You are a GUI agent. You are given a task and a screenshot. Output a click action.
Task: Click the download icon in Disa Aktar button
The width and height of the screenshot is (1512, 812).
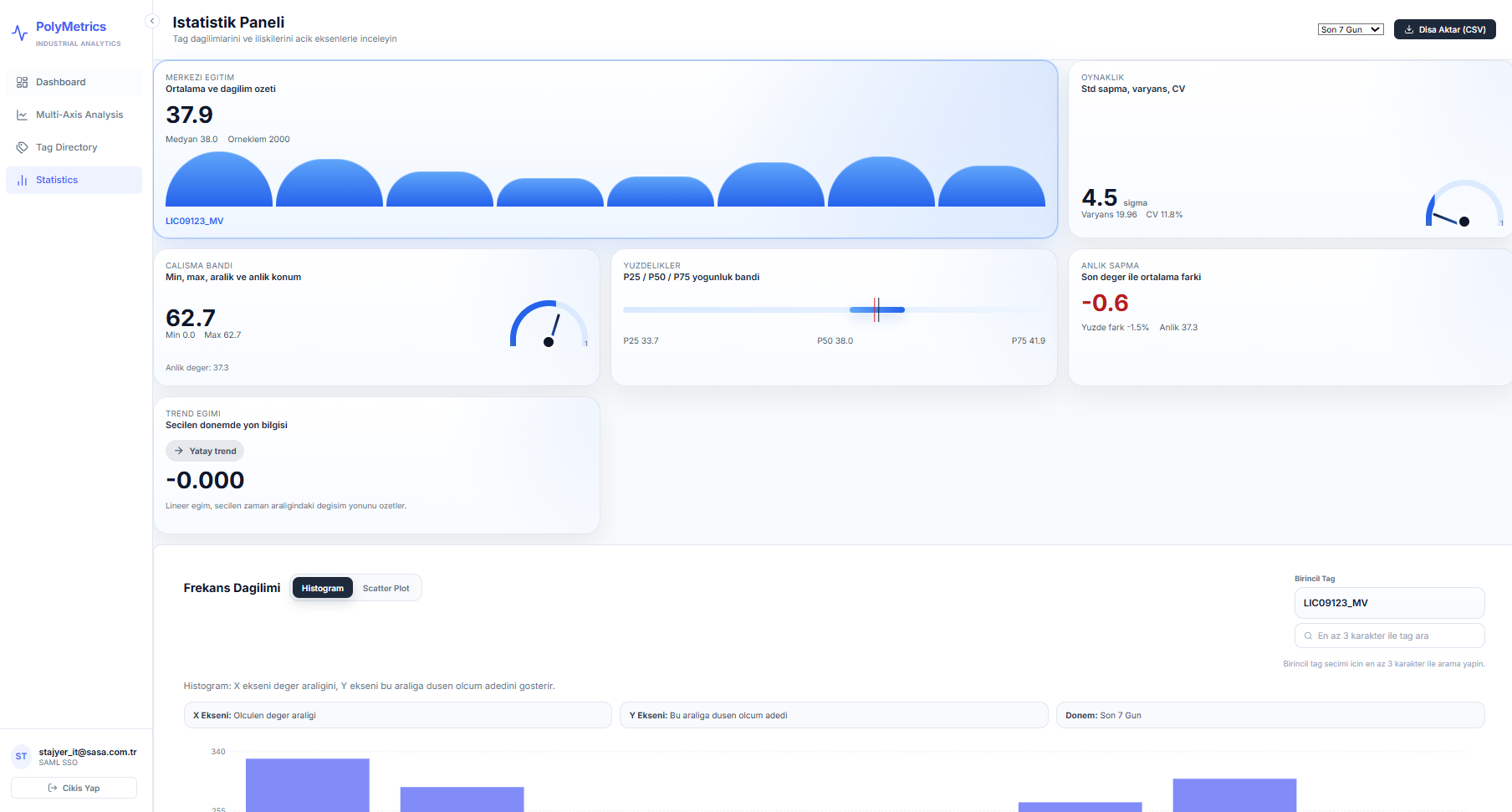click(x=1409, y=29)
